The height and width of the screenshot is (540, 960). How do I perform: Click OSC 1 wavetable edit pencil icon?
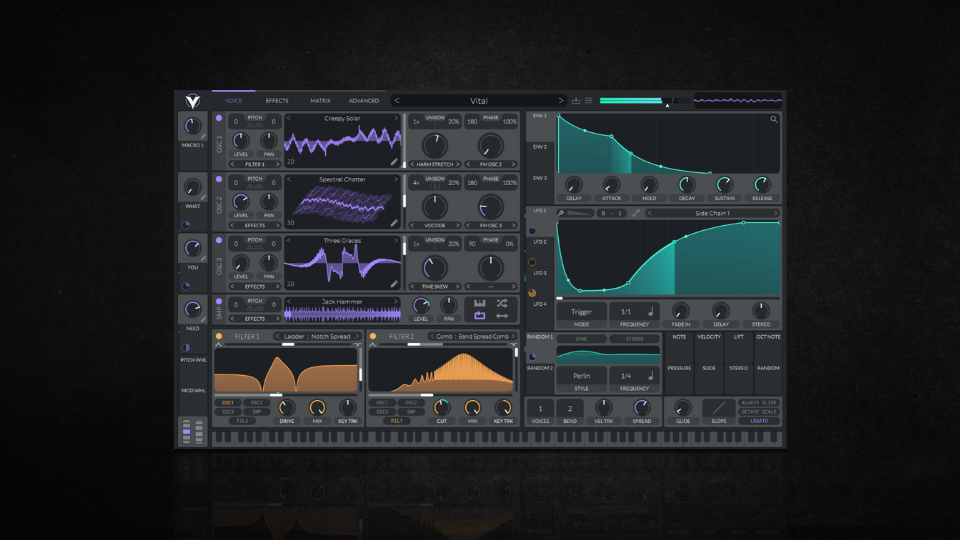tap(394, 162)
